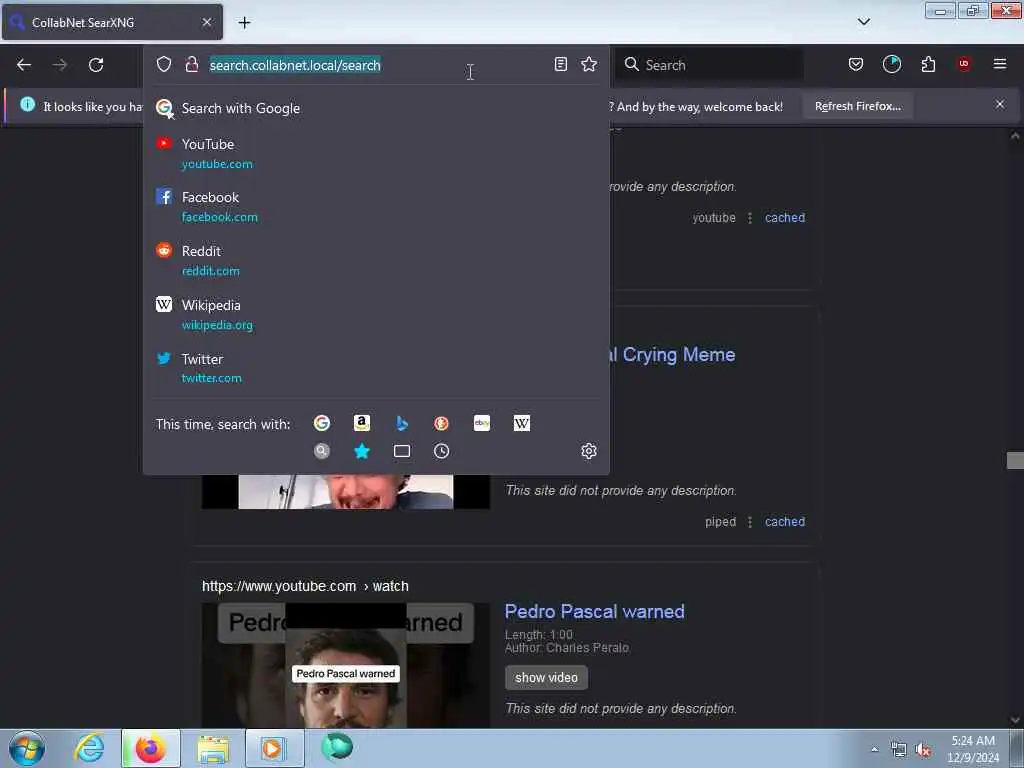Expand options dots next to youtube engine

(749, 217)
